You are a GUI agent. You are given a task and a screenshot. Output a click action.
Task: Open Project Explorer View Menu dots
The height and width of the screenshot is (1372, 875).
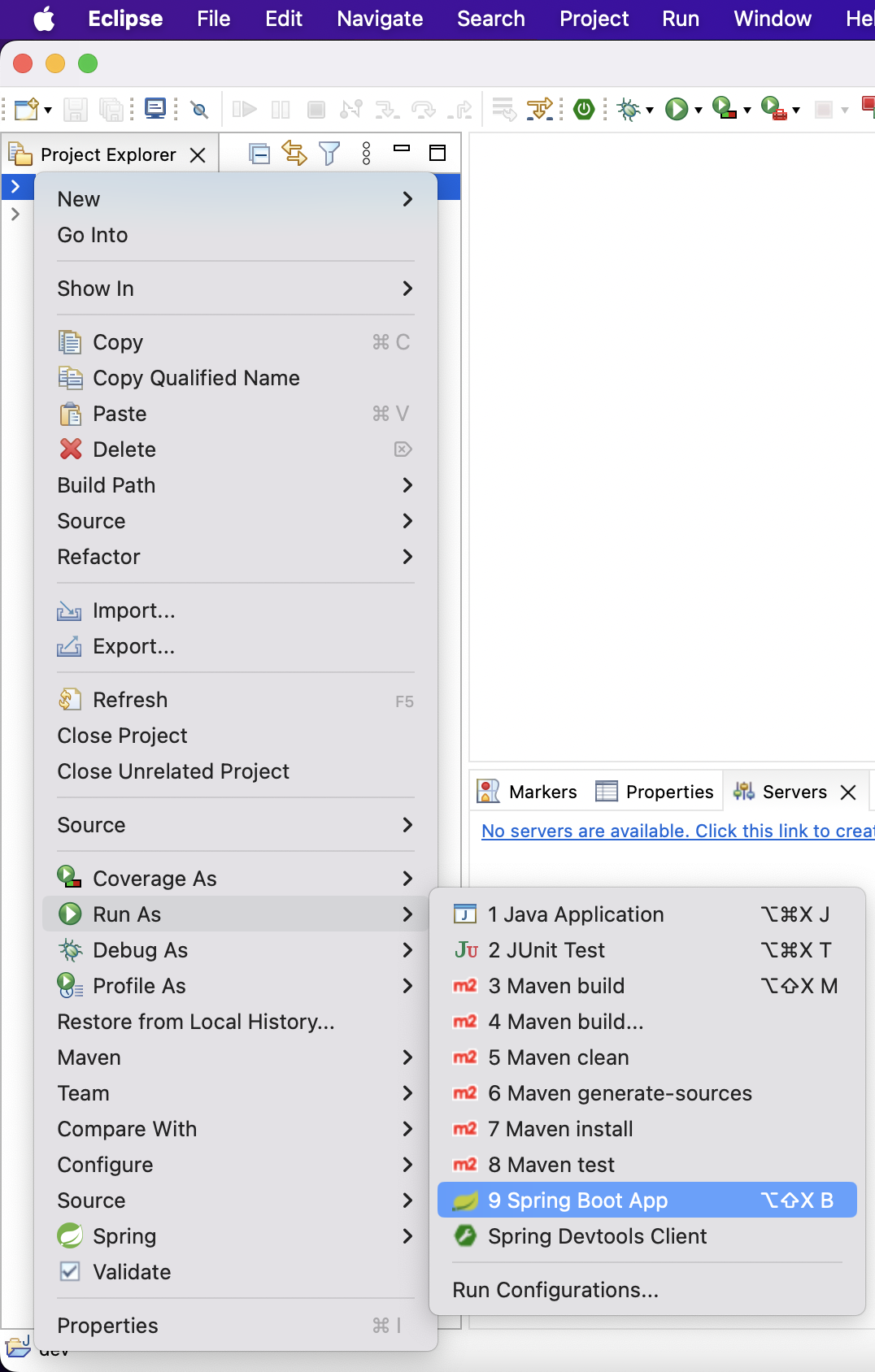[366, 154]
